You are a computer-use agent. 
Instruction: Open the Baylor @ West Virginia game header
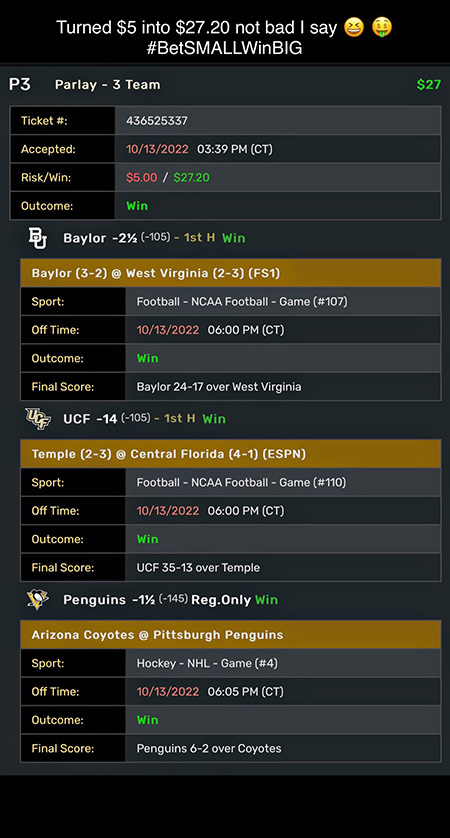coord(230,273)
